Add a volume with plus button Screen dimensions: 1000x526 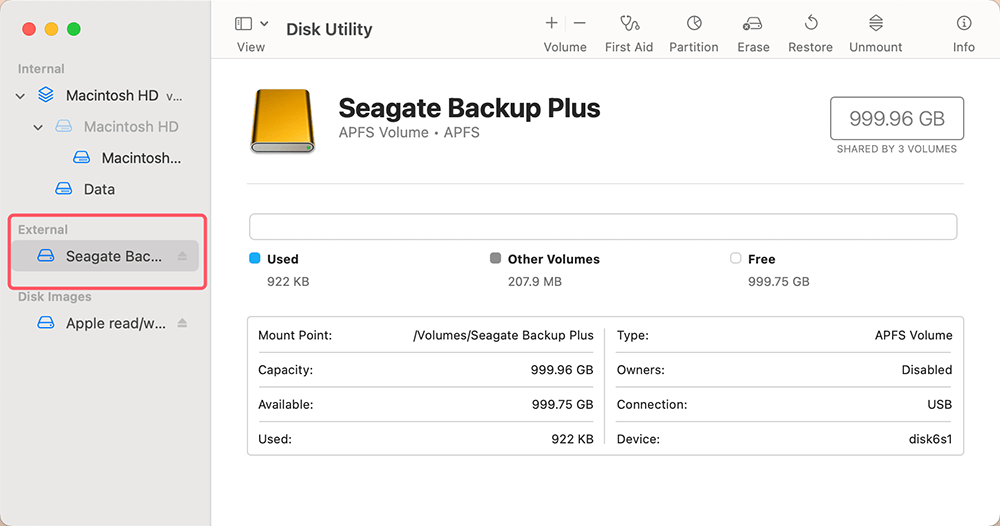click(x=551, y=23)
